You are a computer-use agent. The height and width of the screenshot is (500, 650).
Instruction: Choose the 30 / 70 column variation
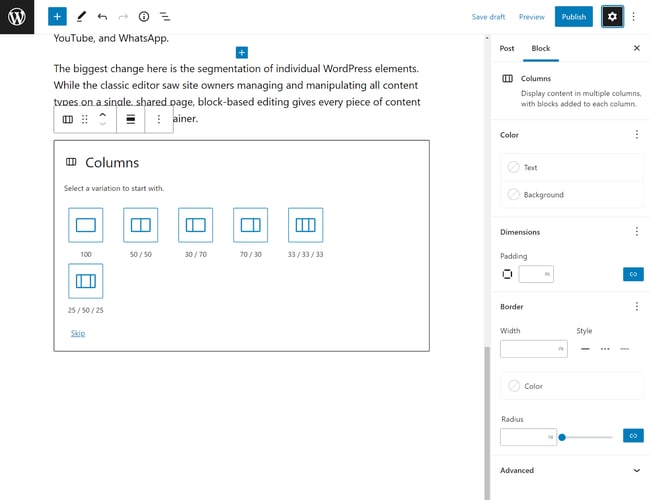pos(196,225)
